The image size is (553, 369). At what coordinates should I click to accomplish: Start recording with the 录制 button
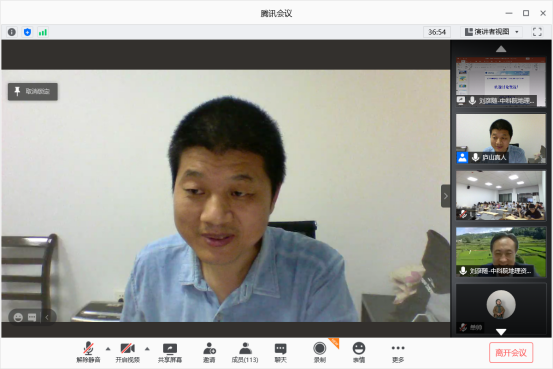click(320, 353)
